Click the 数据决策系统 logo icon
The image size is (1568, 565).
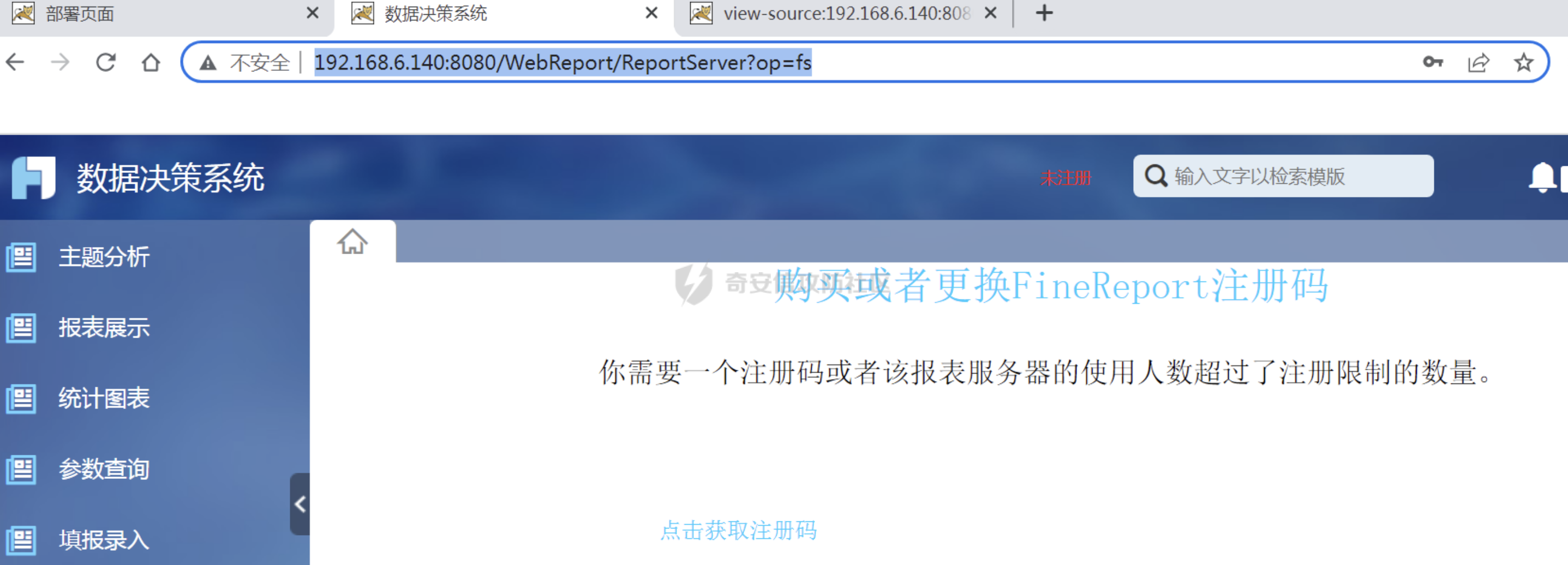33,178
